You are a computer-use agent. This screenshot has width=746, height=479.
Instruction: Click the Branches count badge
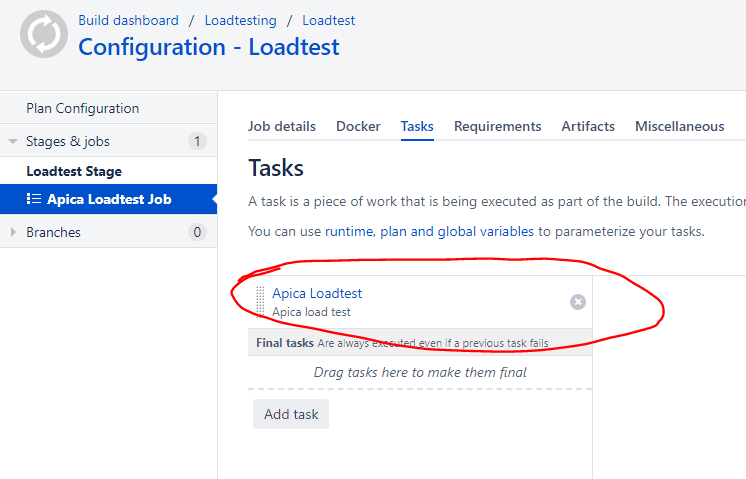(x=197, y=233)
